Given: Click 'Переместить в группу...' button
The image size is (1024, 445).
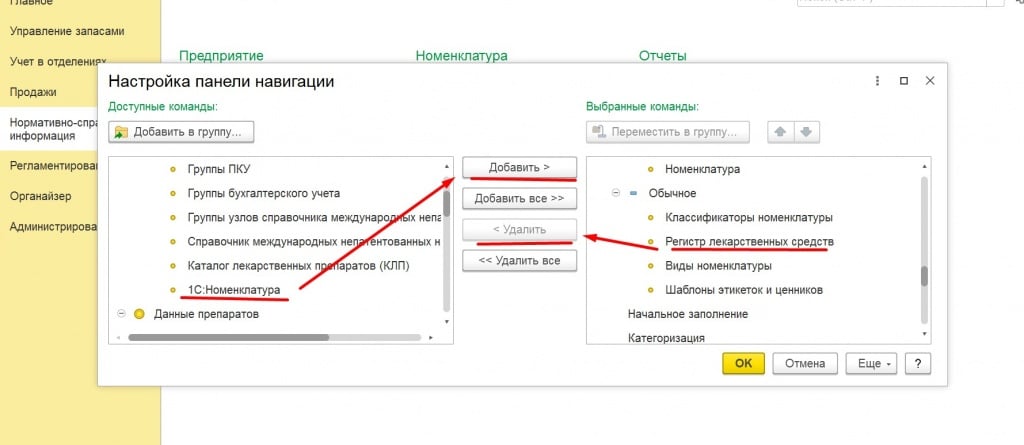Looking at the screenshot, I should tap(668, 131).
